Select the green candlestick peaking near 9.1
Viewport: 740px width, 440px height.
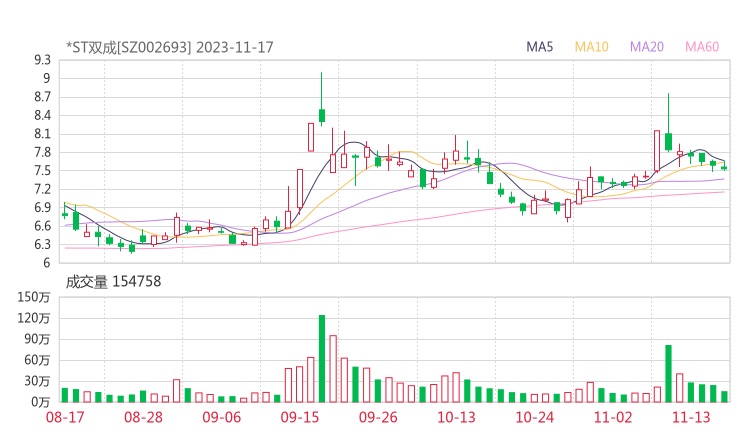pos(322,115)
